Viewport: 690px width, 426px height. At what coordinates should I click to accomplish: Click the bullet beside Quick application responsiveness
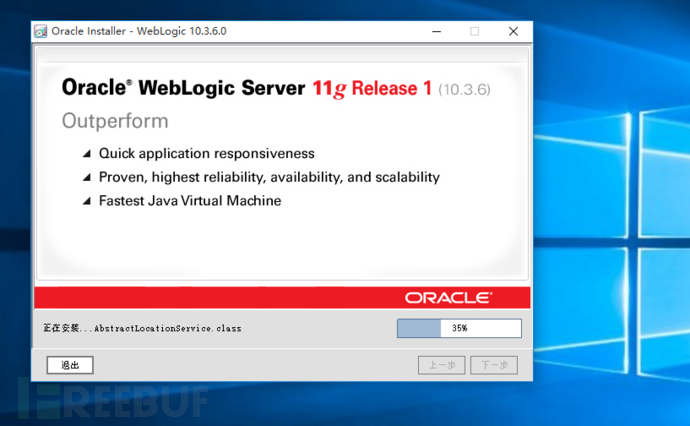(87, 154)
